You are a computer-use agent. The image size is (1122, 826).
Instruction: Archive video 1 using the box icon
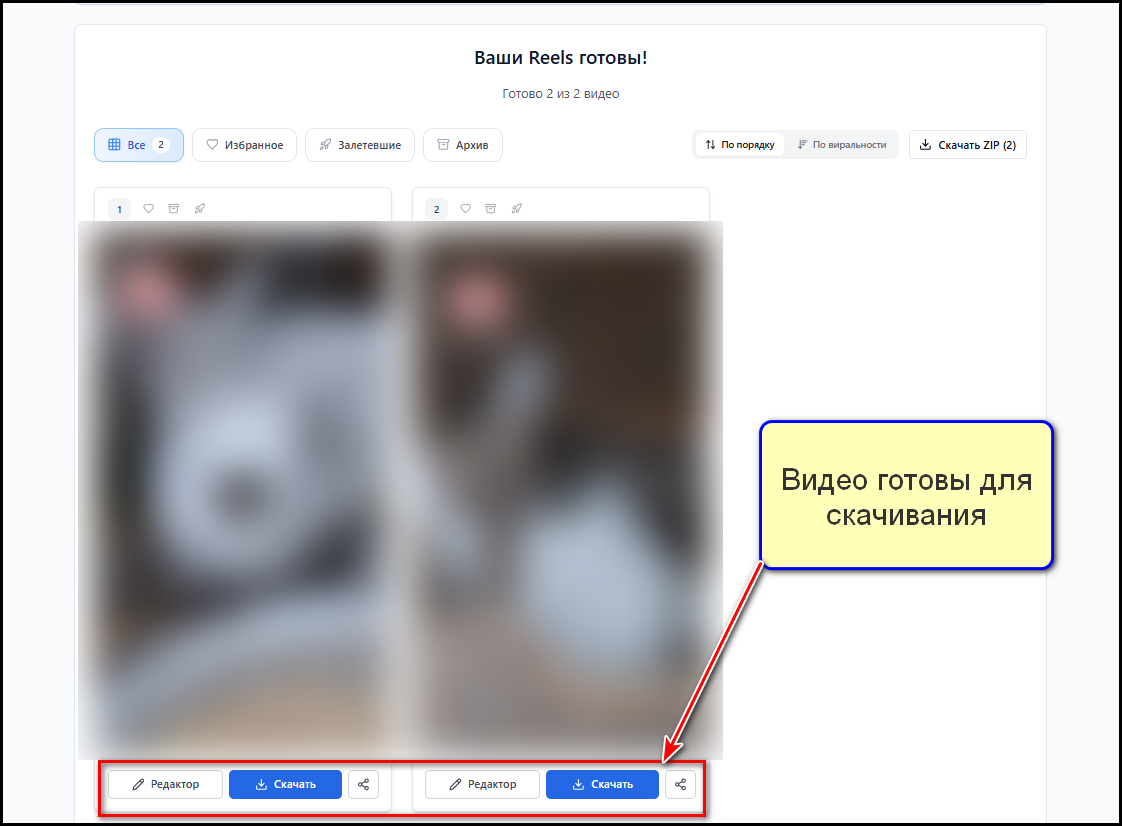(x=174, y=209)
